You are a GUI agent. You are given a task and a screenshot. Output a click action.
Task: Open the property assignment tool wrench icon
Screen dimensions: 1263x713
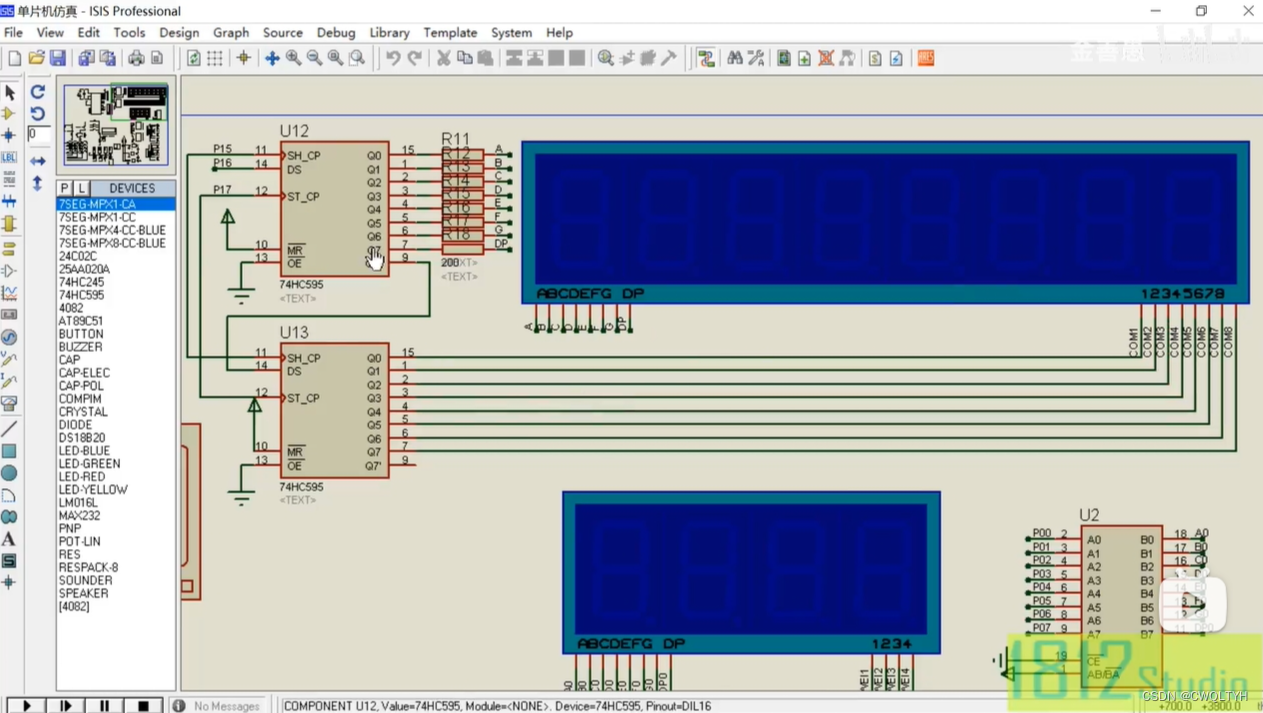pos(756,59)
